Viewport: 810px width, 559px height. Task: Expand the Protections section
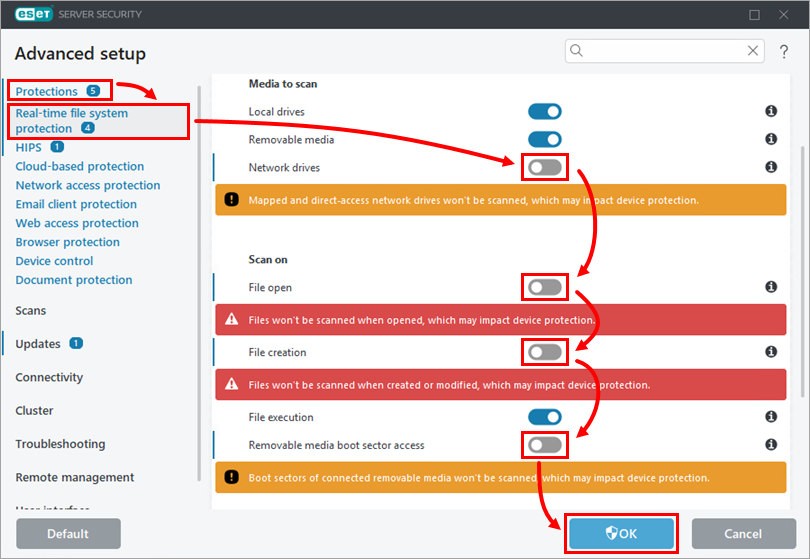pyautogui.click(x=46, y=91)
